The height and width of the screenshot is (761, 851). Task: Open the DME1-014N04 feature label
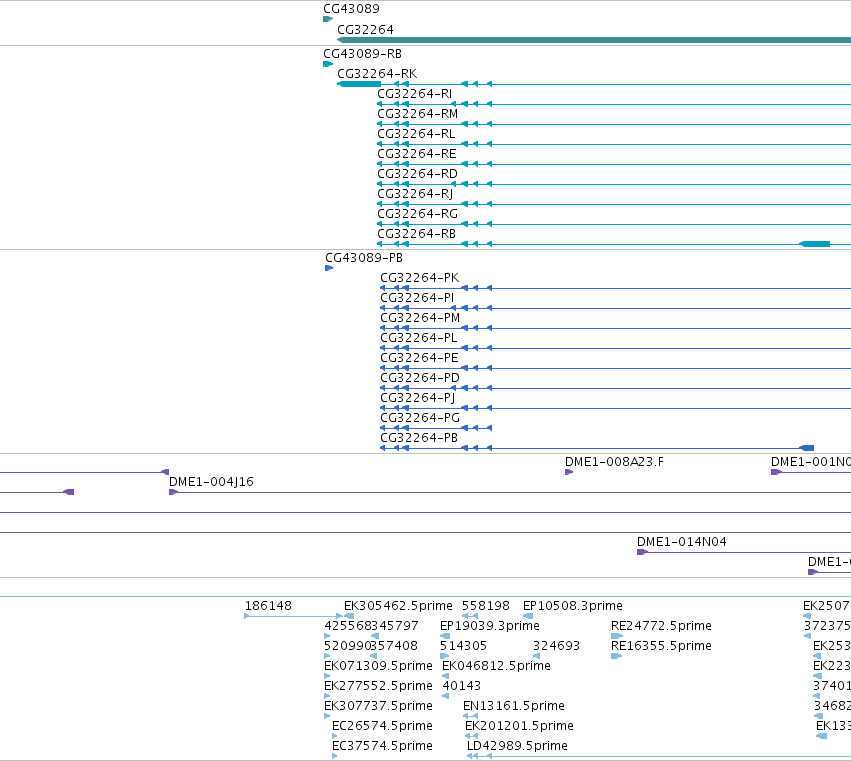tap(682, 542)
